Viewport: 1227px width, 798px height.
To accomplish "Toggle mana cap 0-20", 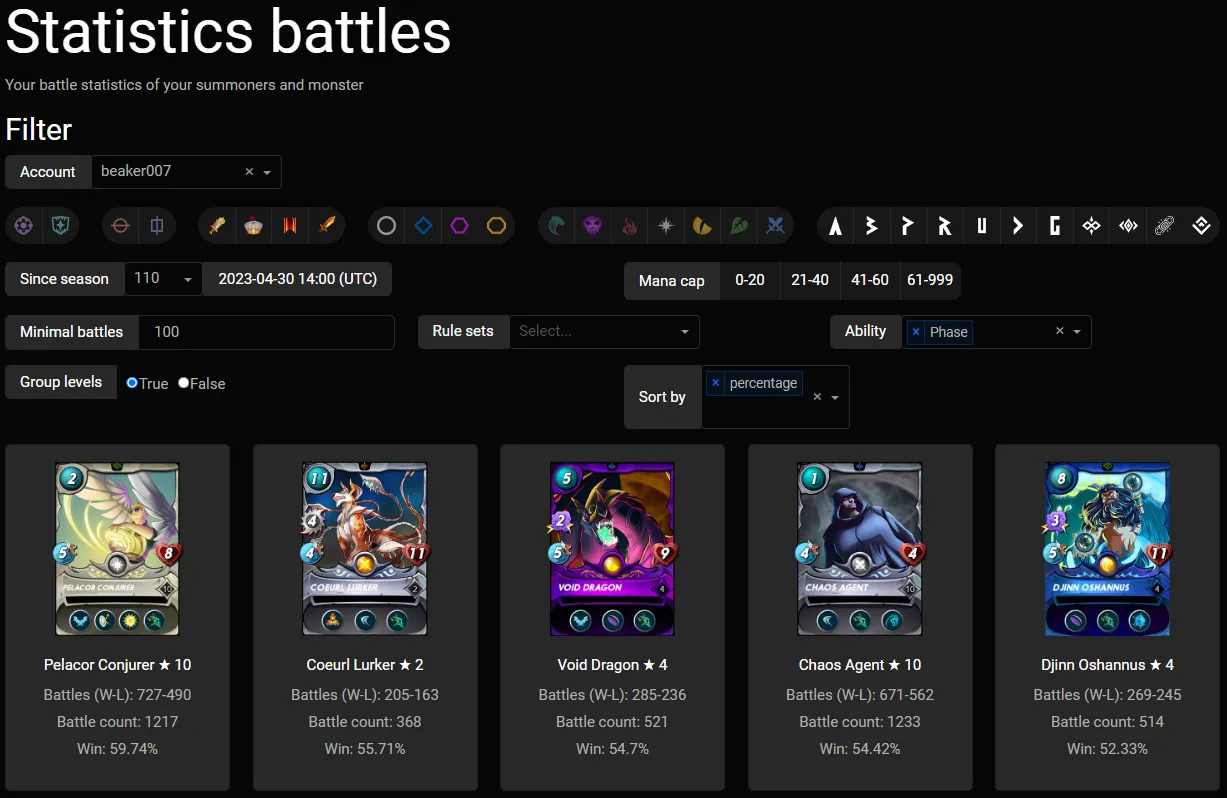I will click(750, 280).
